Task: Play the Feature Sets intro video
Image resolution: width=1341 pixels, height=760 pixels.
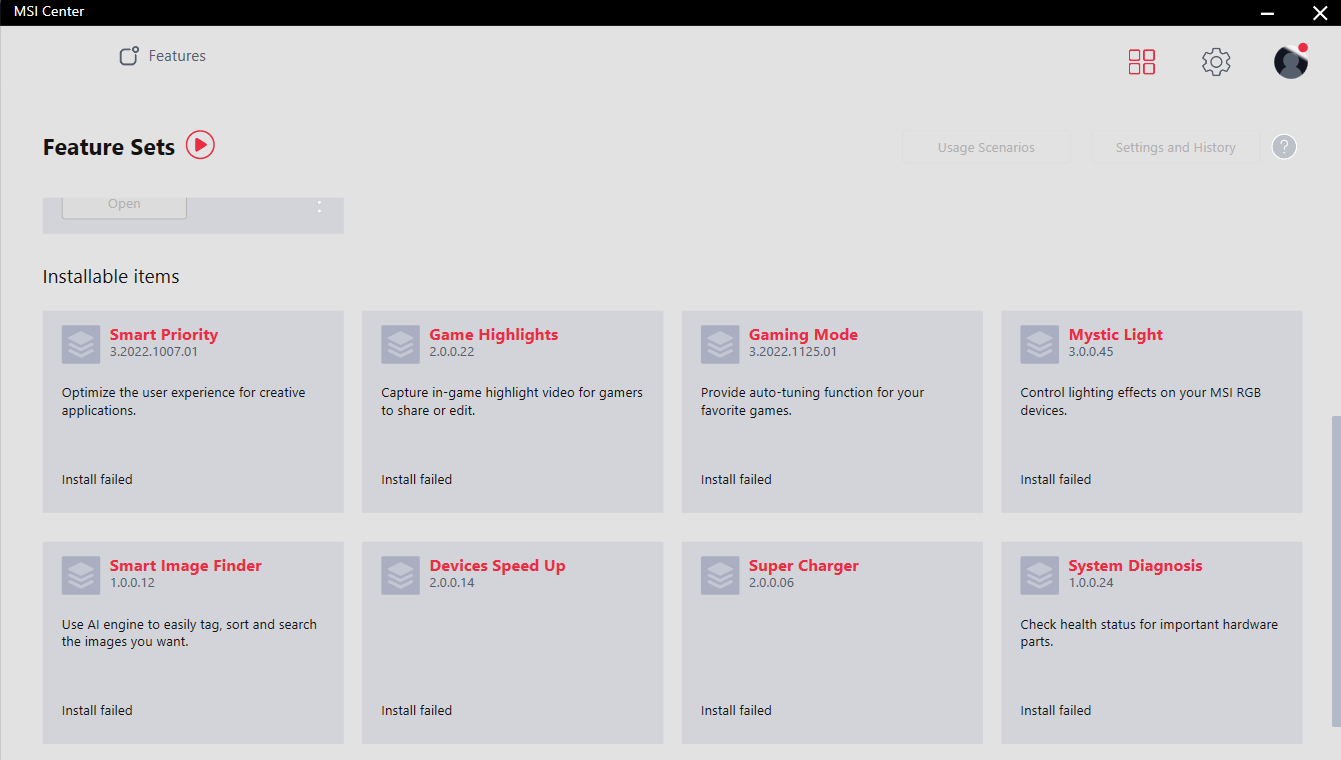Action: coord(200,145)
